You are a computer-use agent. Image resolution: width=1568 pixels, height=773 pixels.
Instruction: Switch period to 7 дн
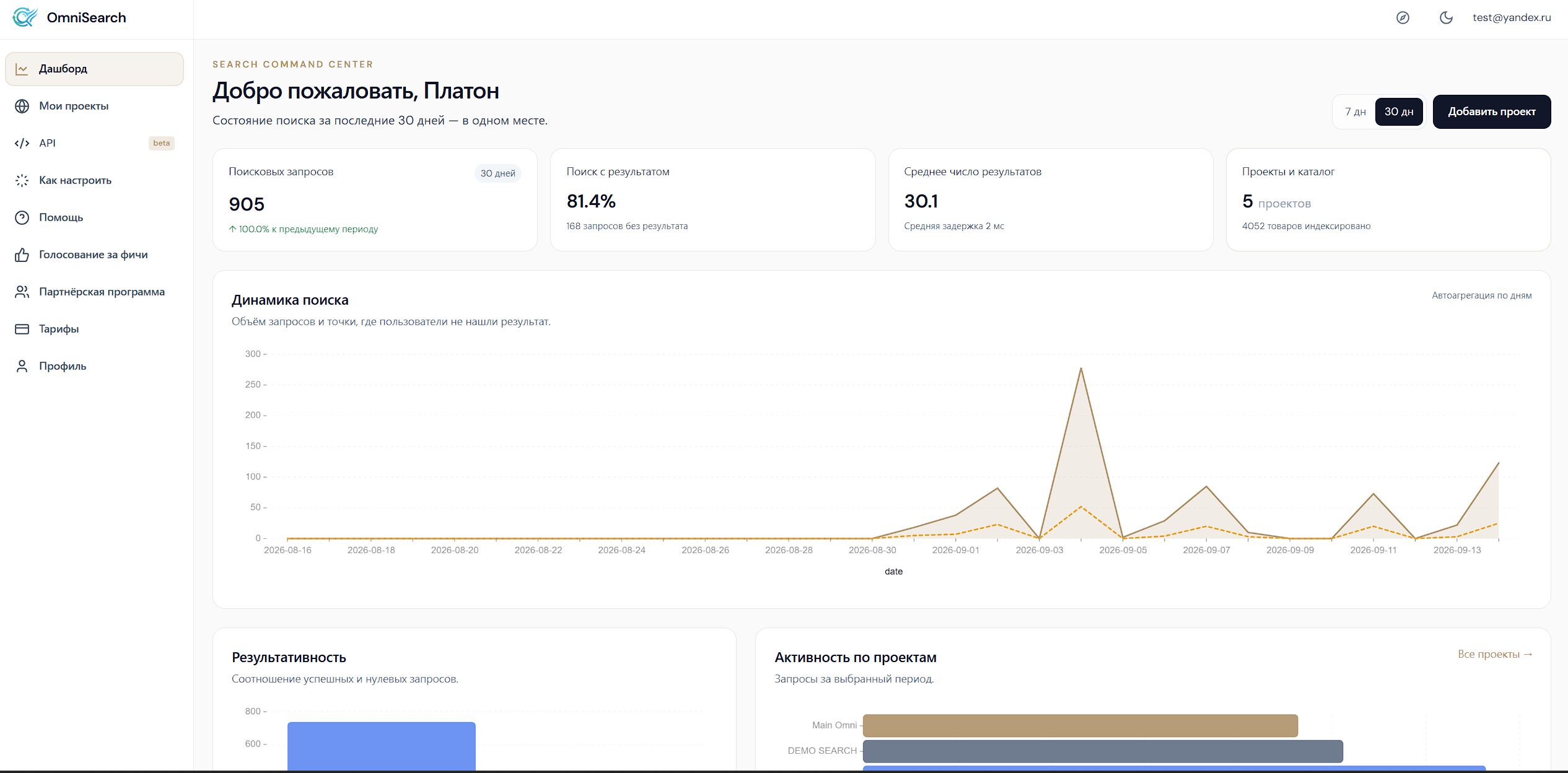pyautogui.click(x=1355, y=112)
